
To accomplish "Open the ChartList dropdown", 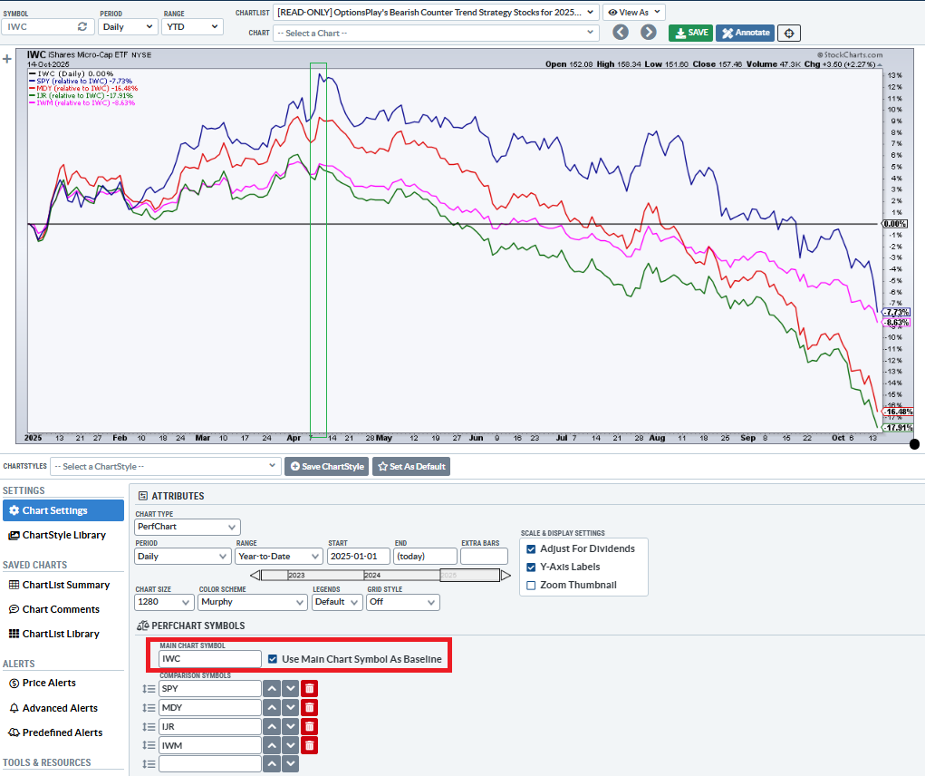I will [436, 12].
